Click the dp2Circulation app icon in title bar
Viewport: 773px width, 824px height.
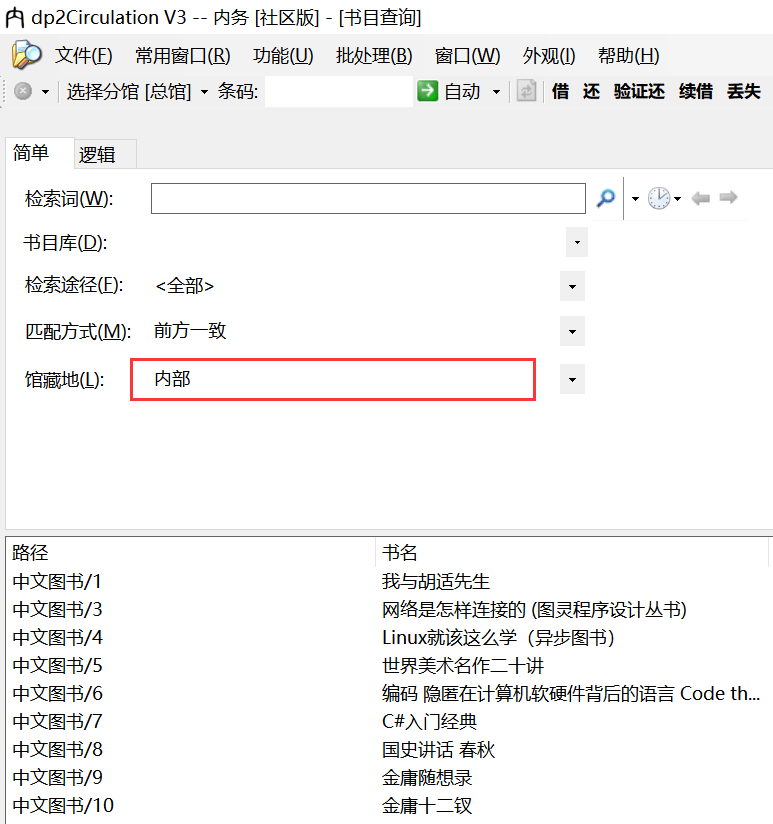[14, 17]
